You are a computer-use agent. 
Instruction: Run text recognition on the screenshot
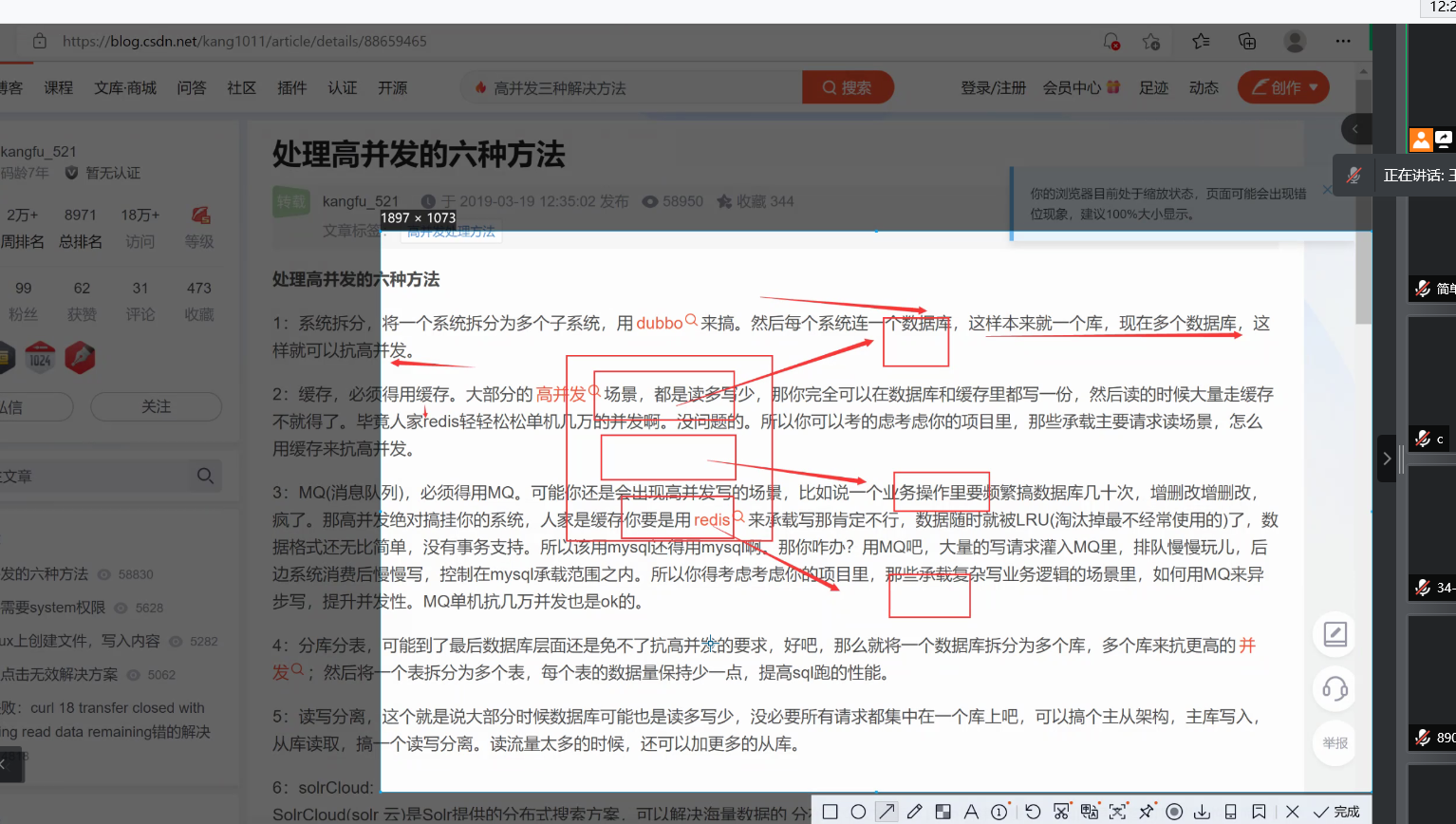(x=1118, y=812)
